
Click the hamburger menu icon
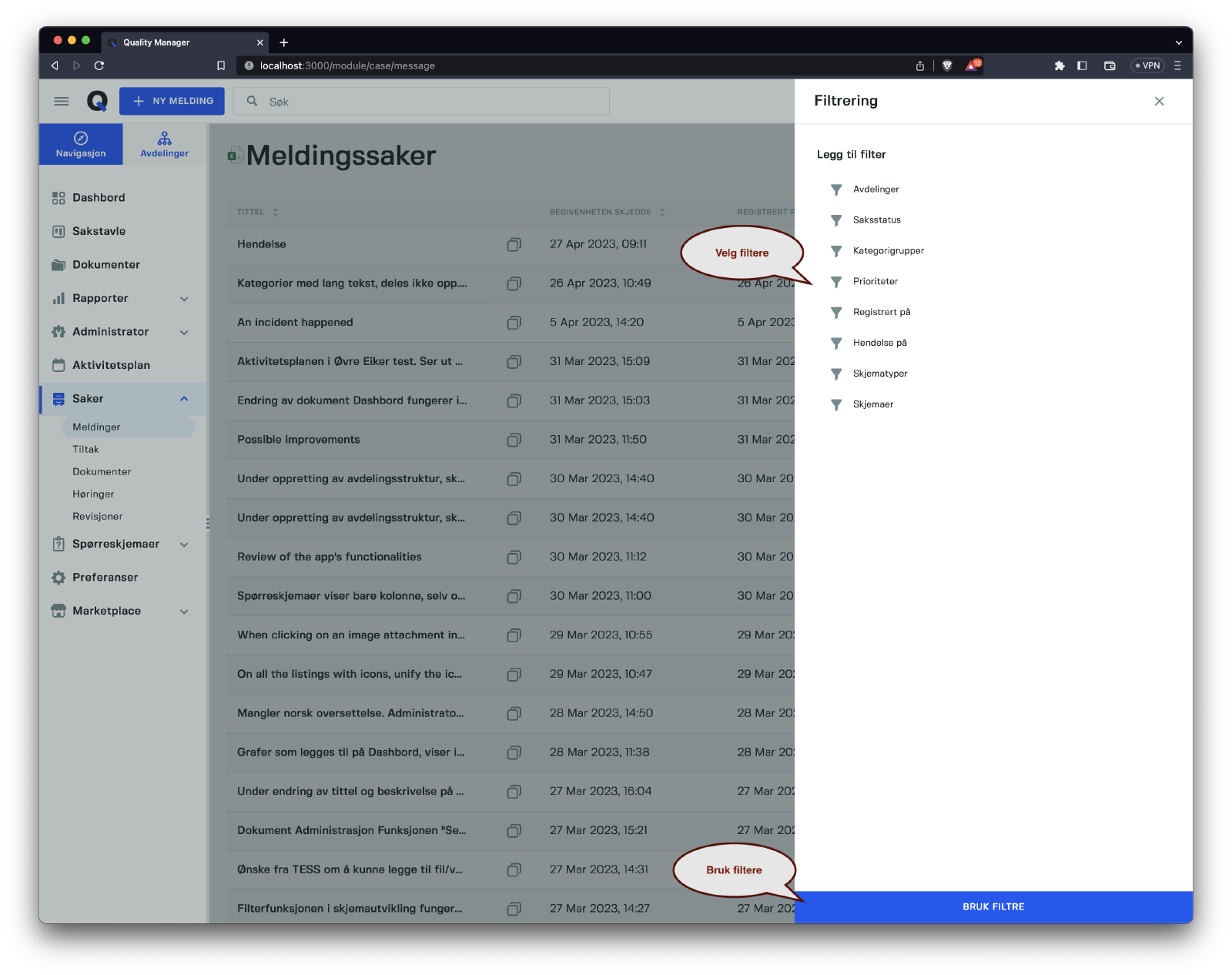[62, 101]
